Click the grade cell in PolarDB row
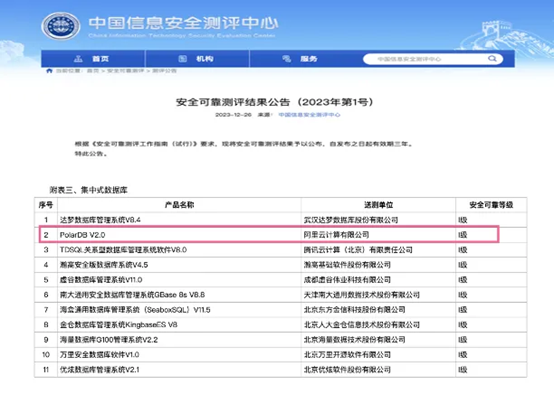This screenshot has width=554, height=394. [491, 235]
